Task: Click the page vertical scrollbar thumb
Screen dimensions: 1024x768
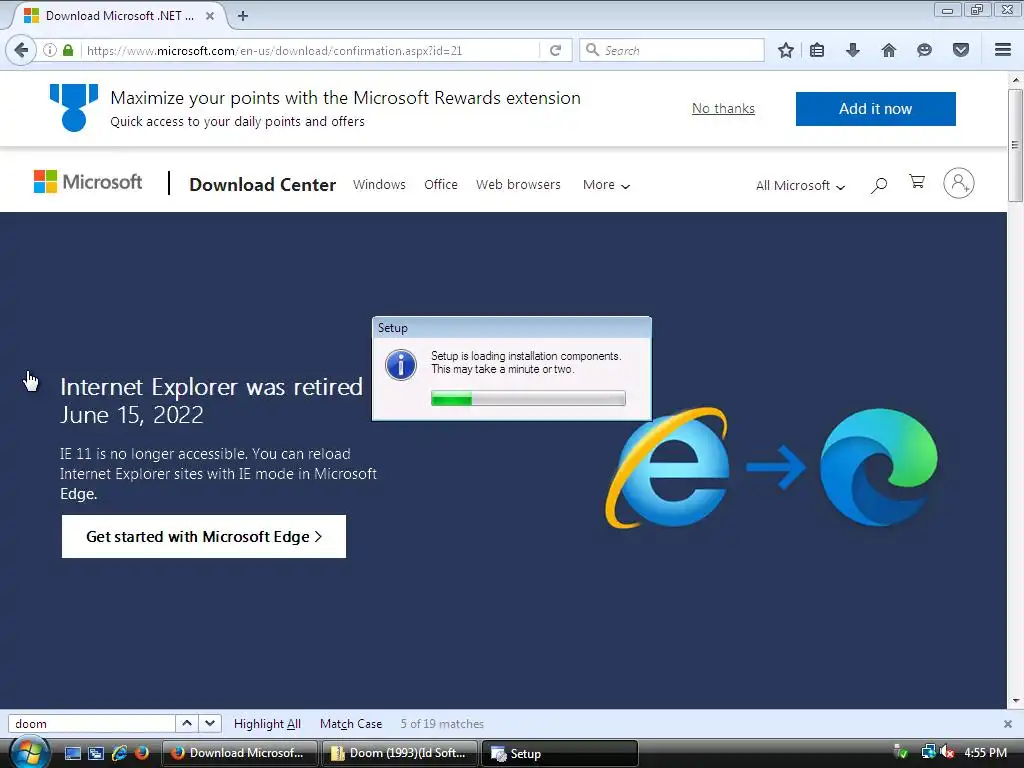Action: tap(1015, 145)
